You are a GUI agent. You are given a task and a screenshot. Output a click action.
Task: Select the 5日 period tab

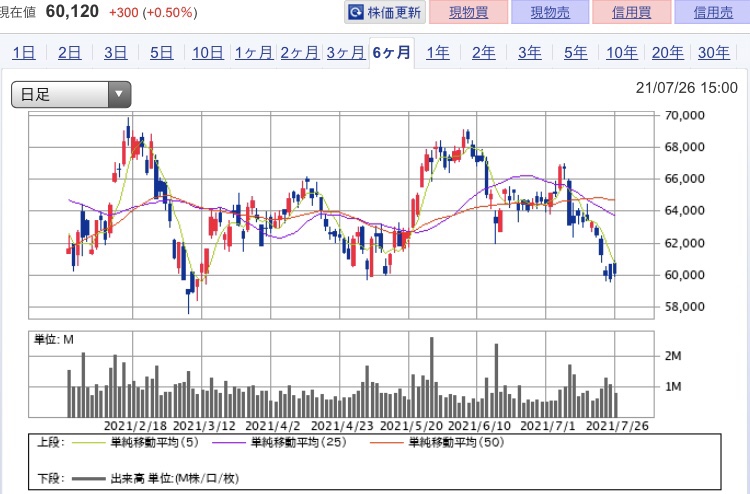pos(162,52)
